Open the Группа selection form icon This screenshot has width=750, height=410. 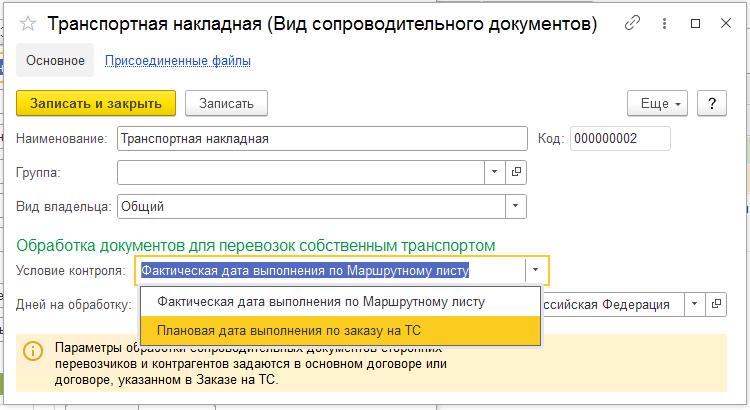tap(516, 172)
